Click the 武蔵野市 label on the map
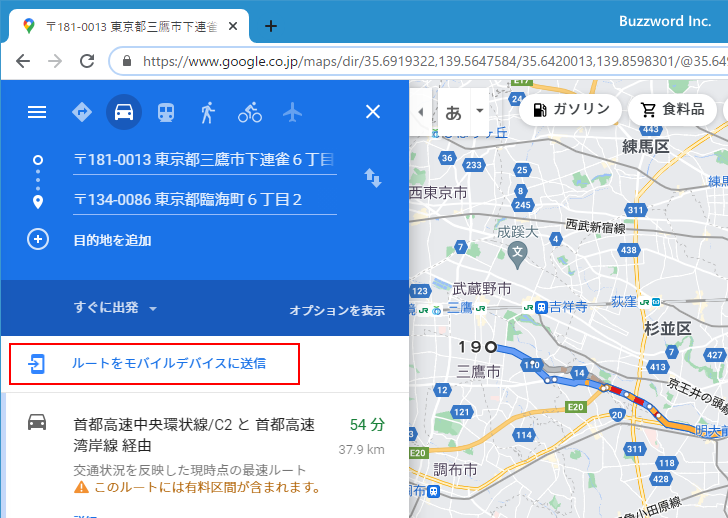Image resolution: width=728 pixels, height=518 pixels. [x=481, y=289]
